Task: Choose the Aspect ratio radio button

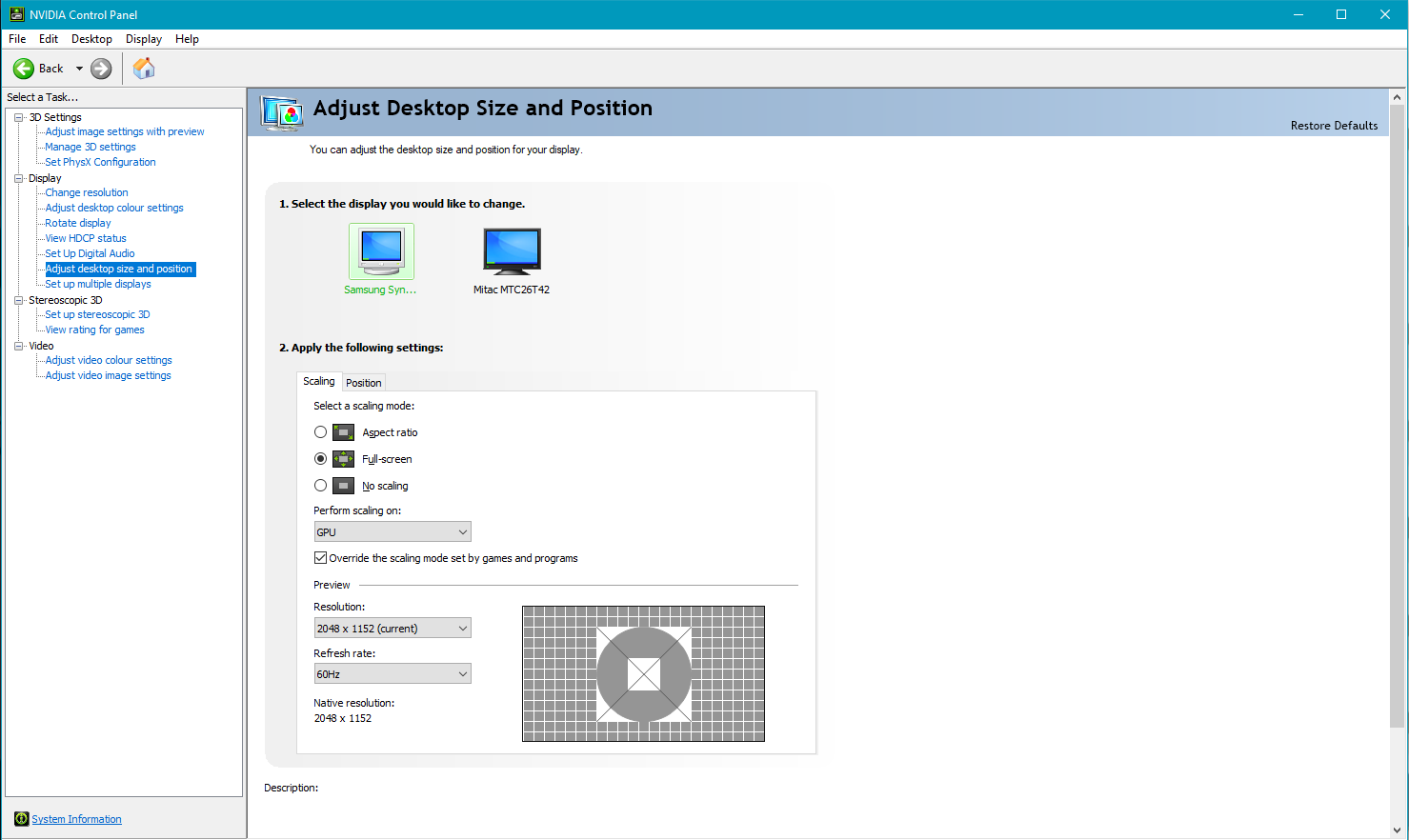Action: 321,432
